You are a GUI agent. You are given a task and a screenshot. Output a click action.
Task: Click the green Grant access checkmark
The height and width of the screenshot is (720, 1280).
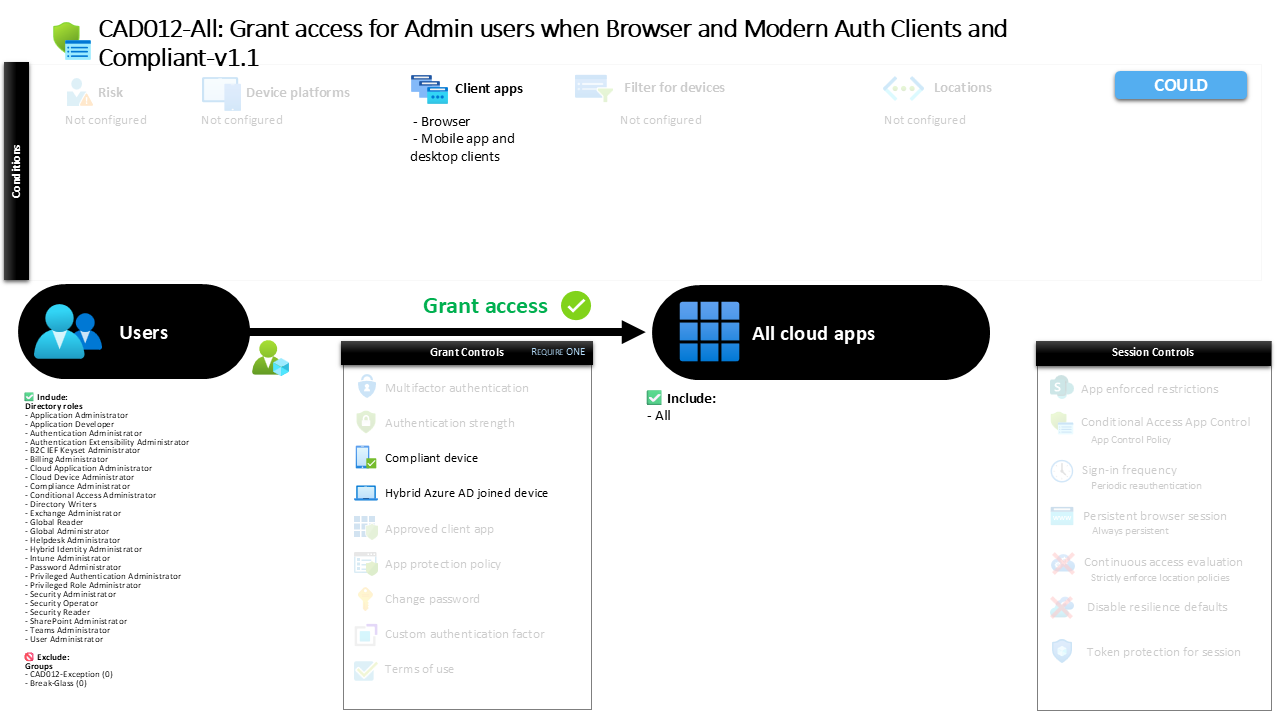[x=575, y=306]
